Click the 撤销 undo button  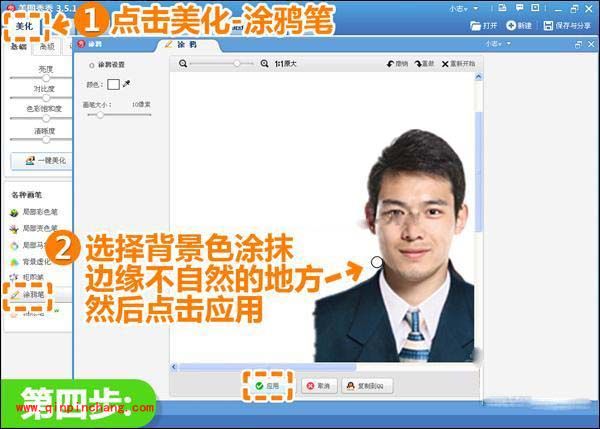pyautogui.click(x=397, y=64)
